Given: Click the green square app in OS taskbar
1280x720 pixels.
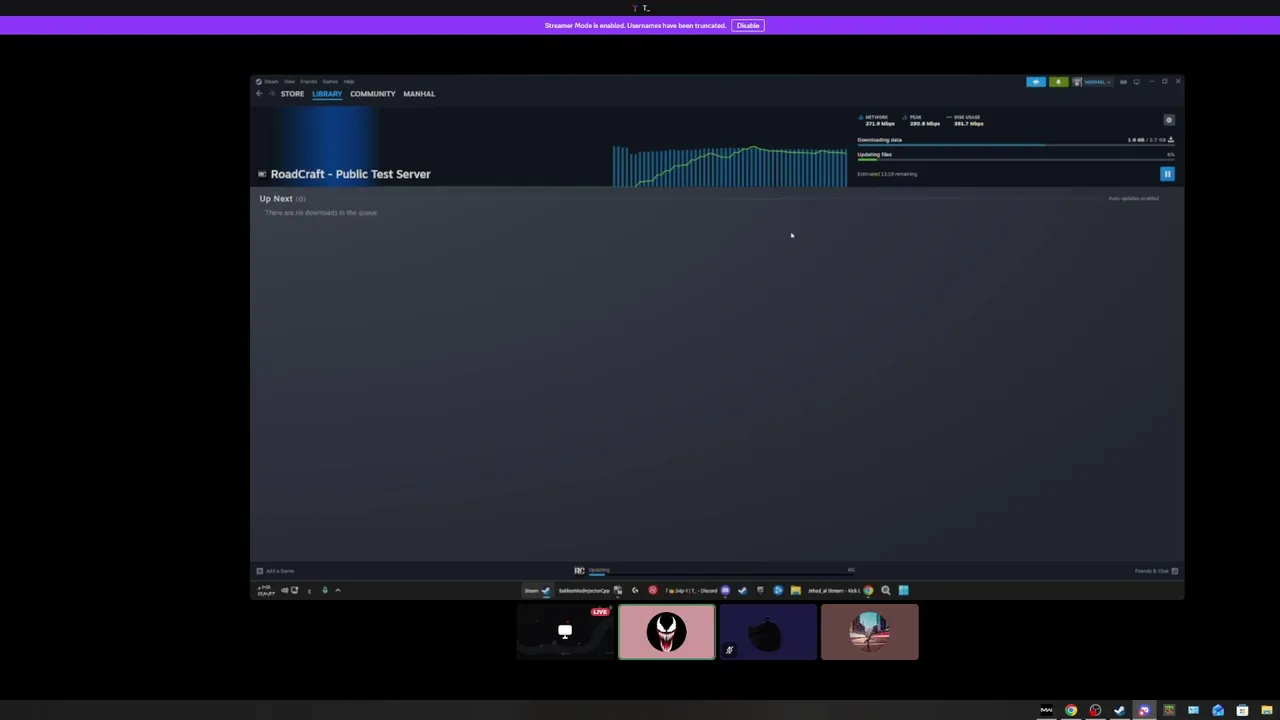Looking at the screenshot, I should click(x=1168, y=711).
